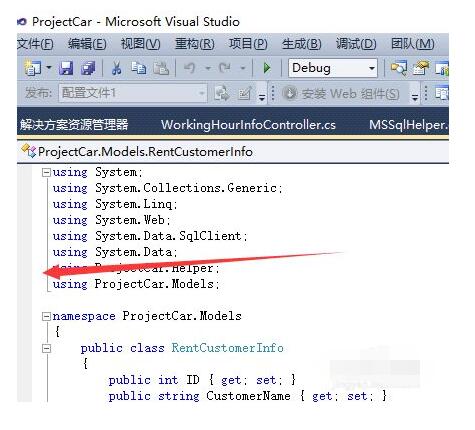Click the 'using System.Web;' line
The image size is (475, 430).
(x=112, y=220)
